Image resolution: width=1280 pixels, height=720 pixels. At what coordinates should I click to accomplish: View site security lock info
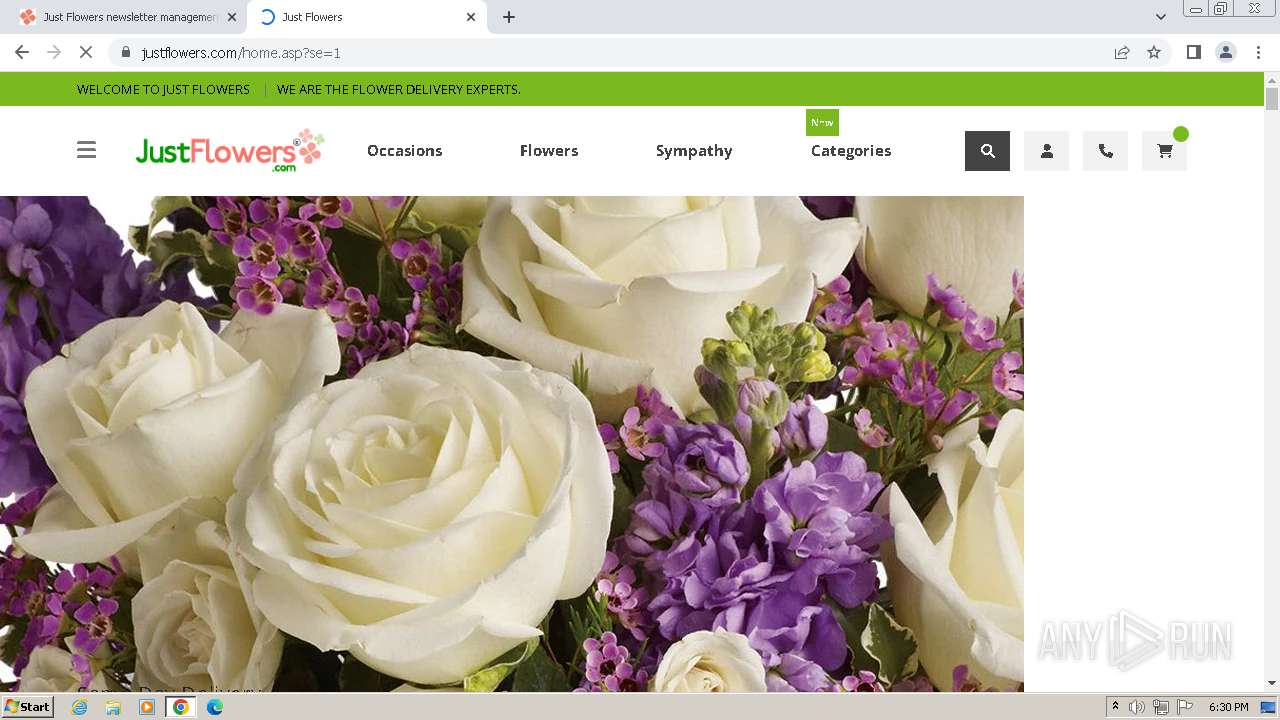click(x=125, y=52)
